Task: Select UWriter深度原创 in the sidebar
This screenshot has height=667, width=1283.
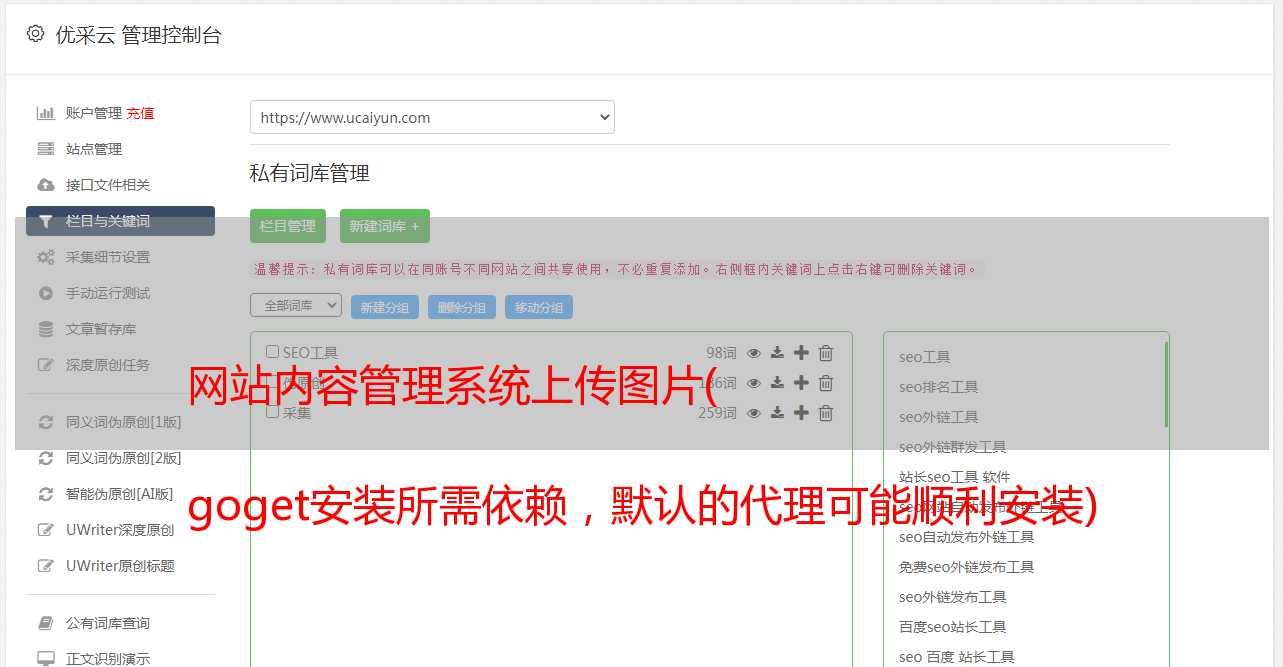Action: [120, 530]
